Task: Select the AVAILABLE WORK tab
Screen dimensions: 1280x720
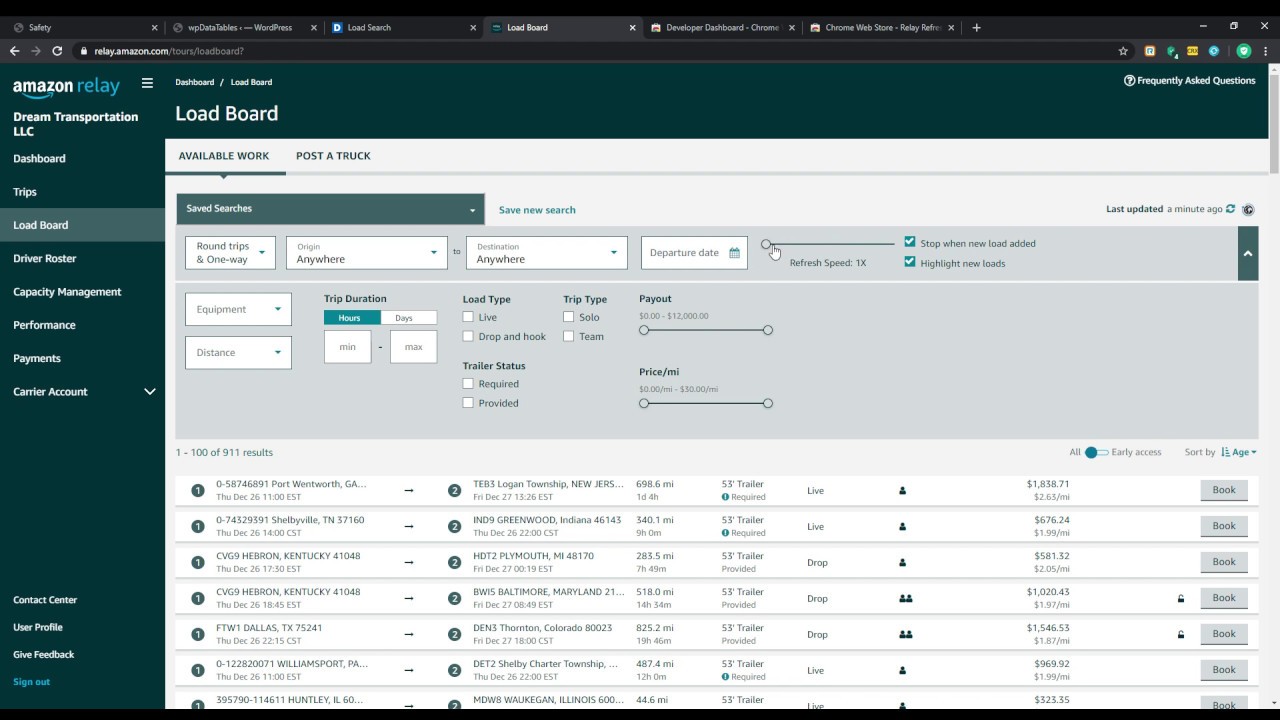Action: pyautogui.click(x=224, y=156)
